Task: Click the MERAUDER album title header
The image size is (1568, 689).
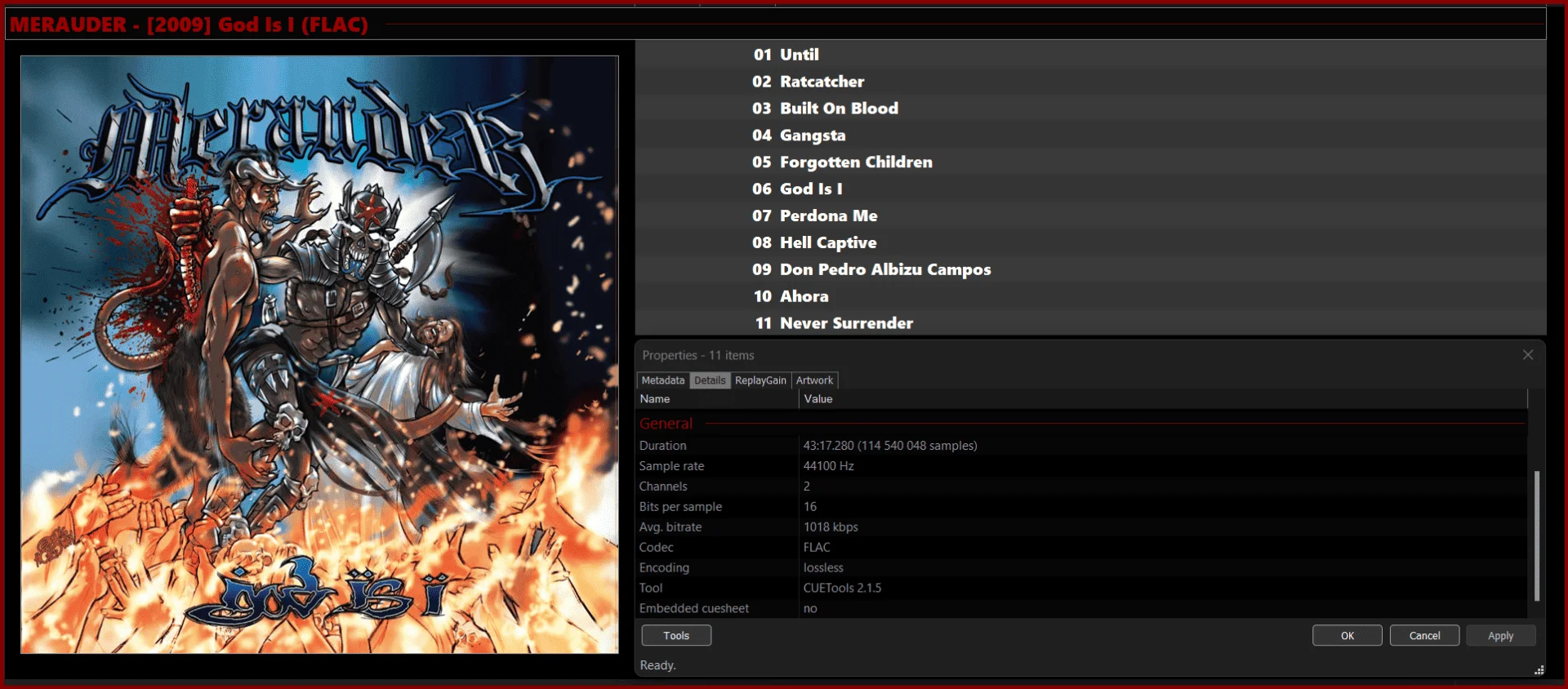Action: 189,24
